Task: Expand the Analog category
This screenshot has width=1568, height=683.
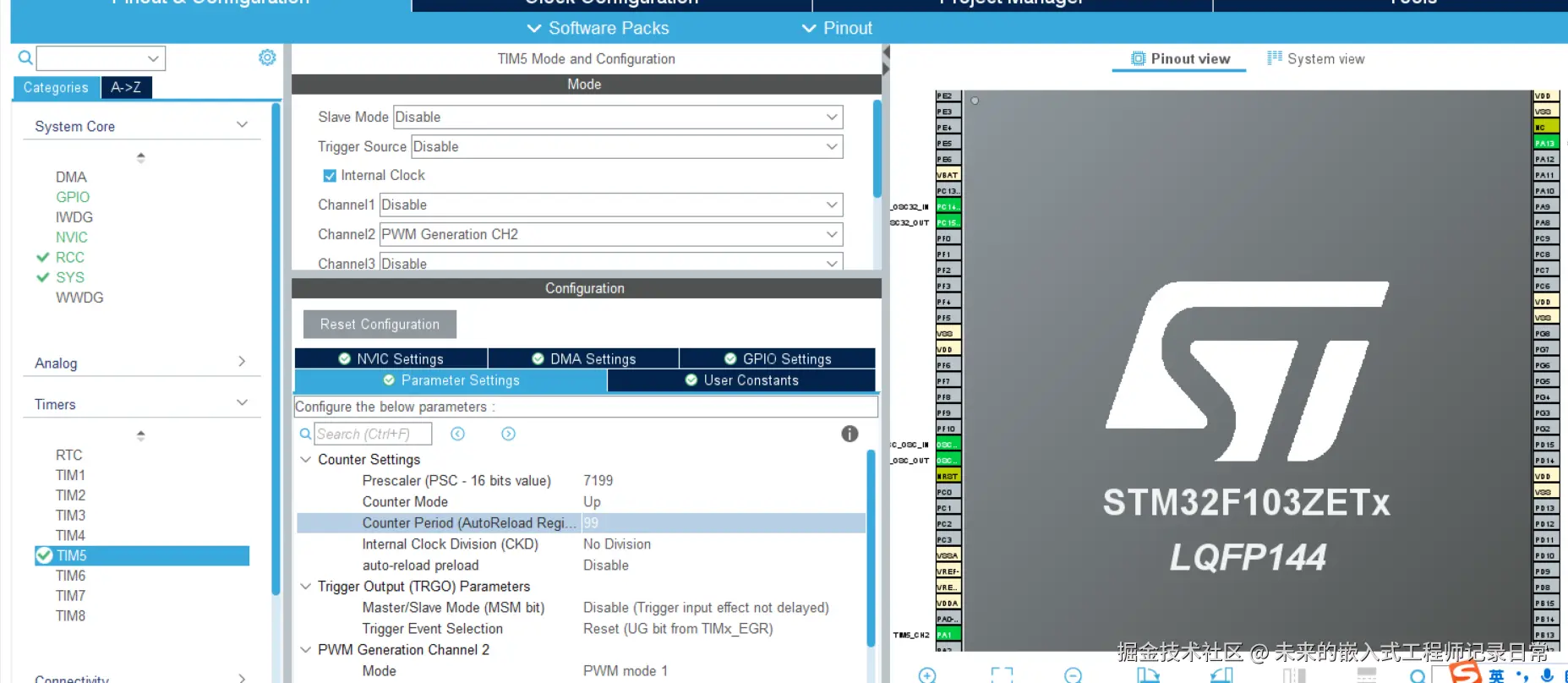Action: click(x=242, y=362)
